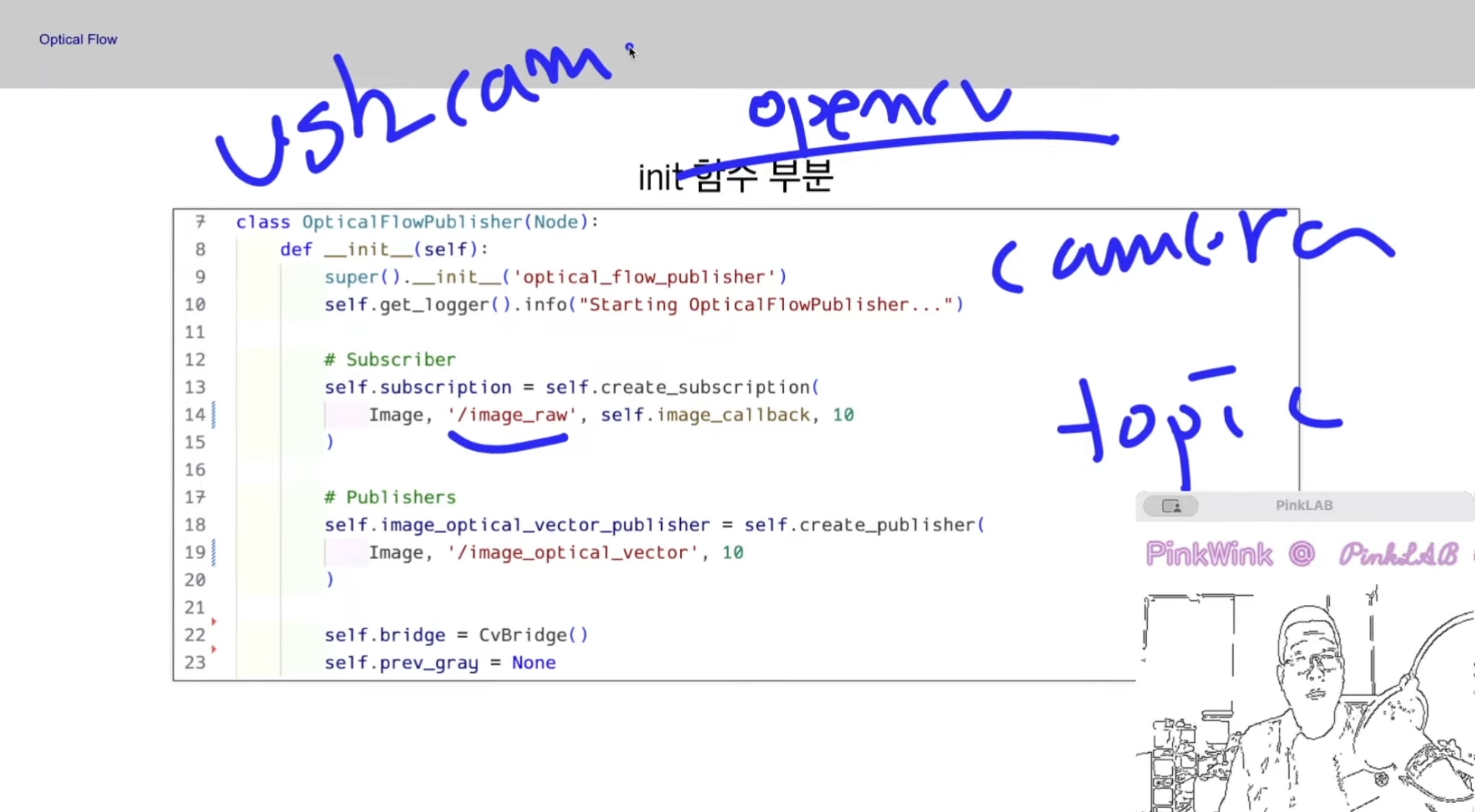Click the Optical Flow title link
This screenshot has height=812, width=1475.
pyautogui.click(x=78, y=40)
